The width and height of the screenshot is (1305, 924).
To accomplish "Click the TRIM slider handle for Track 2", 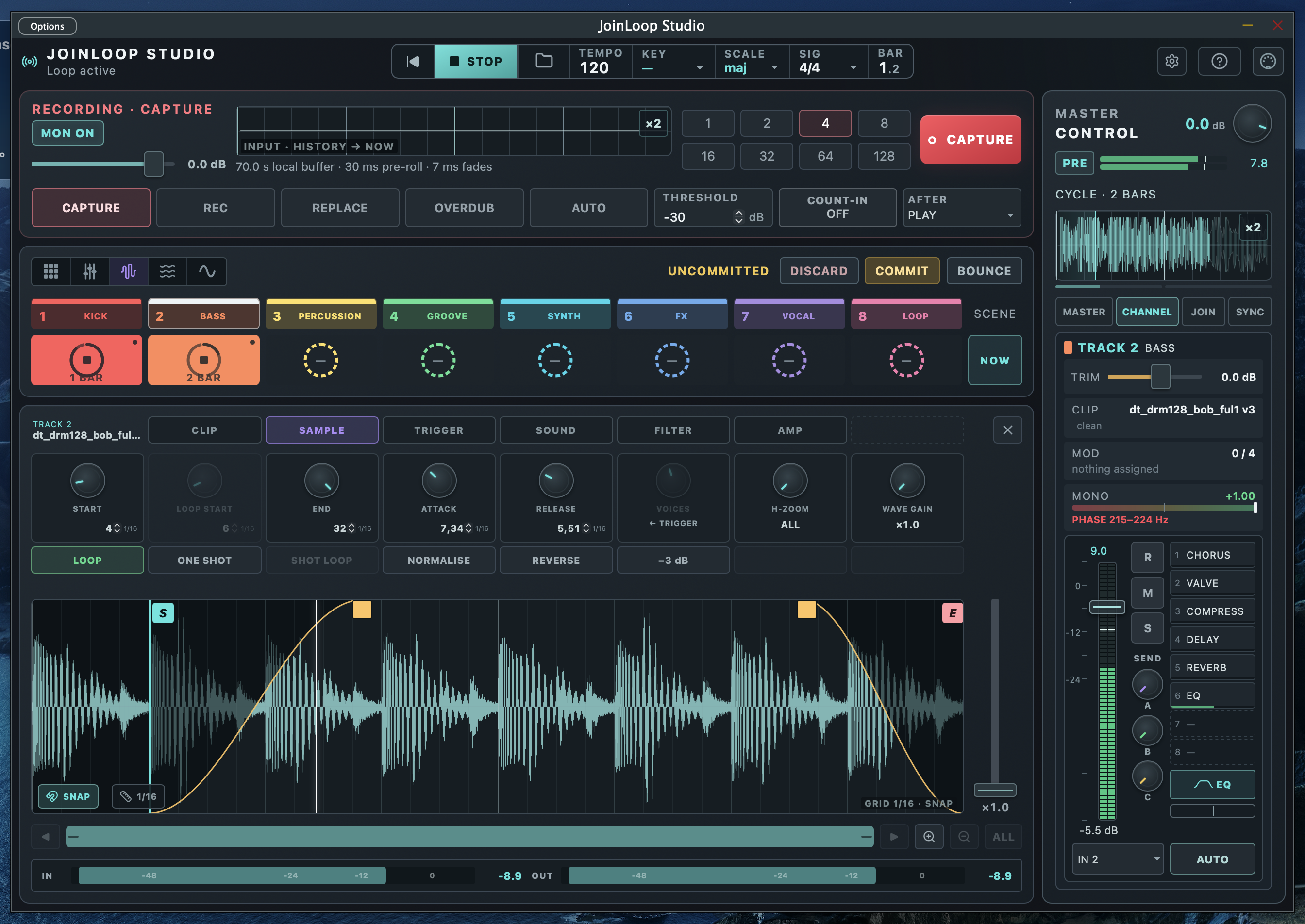I will tap(1160, 377).
